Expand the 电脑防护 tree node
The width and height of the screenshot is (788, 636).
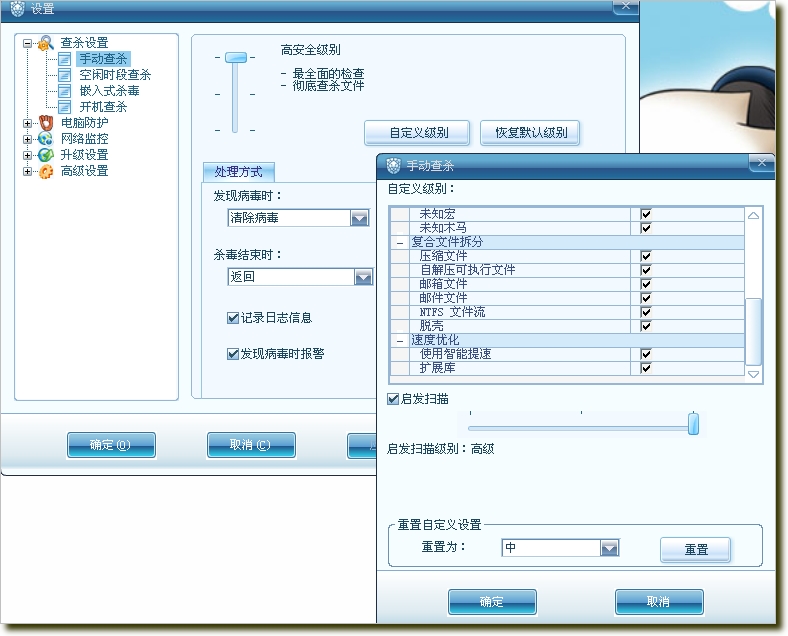(28, 123)
